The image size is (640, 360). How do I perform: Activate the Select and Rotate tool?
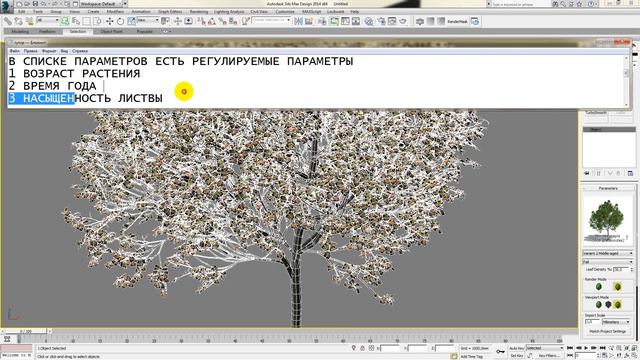[120, 21]
